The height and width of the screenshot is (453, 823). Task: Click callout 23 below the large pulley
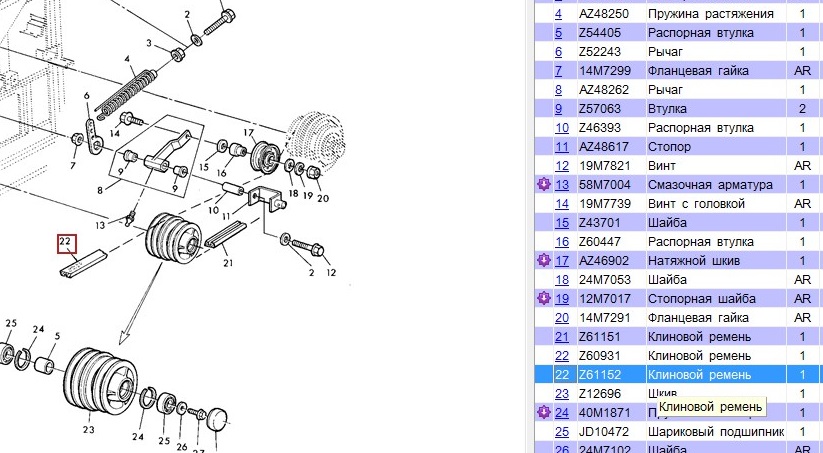(88, 431)
